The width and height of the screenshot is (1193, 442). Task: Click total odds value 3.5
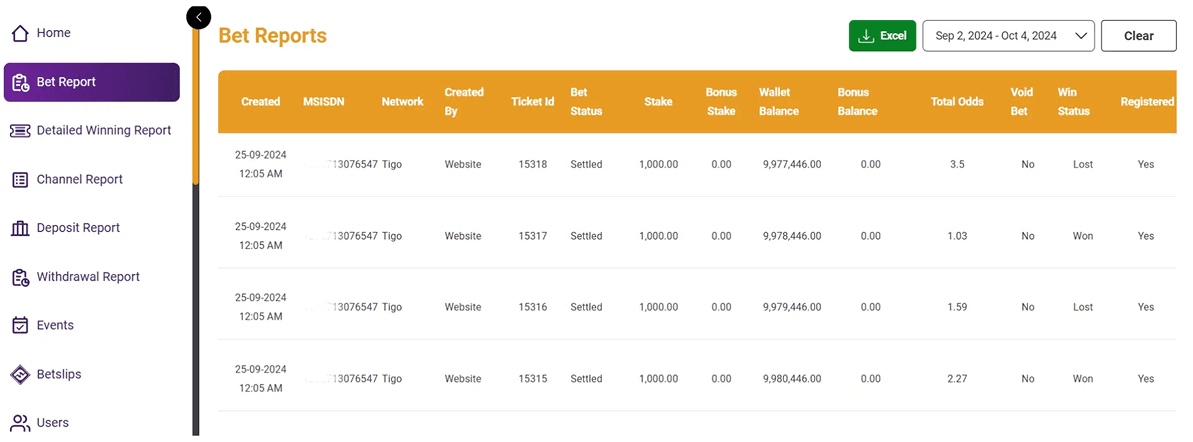[957, 164]
